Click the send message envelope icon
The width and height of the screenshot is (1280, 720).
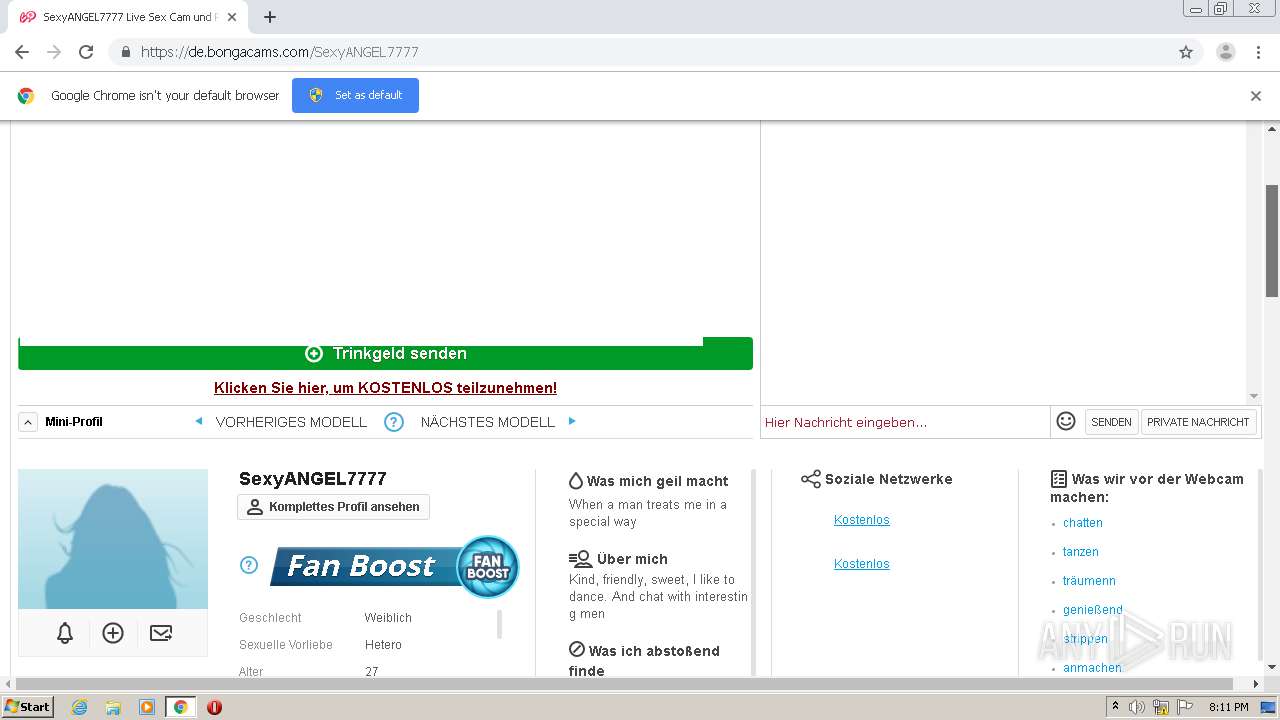(161, 633)
